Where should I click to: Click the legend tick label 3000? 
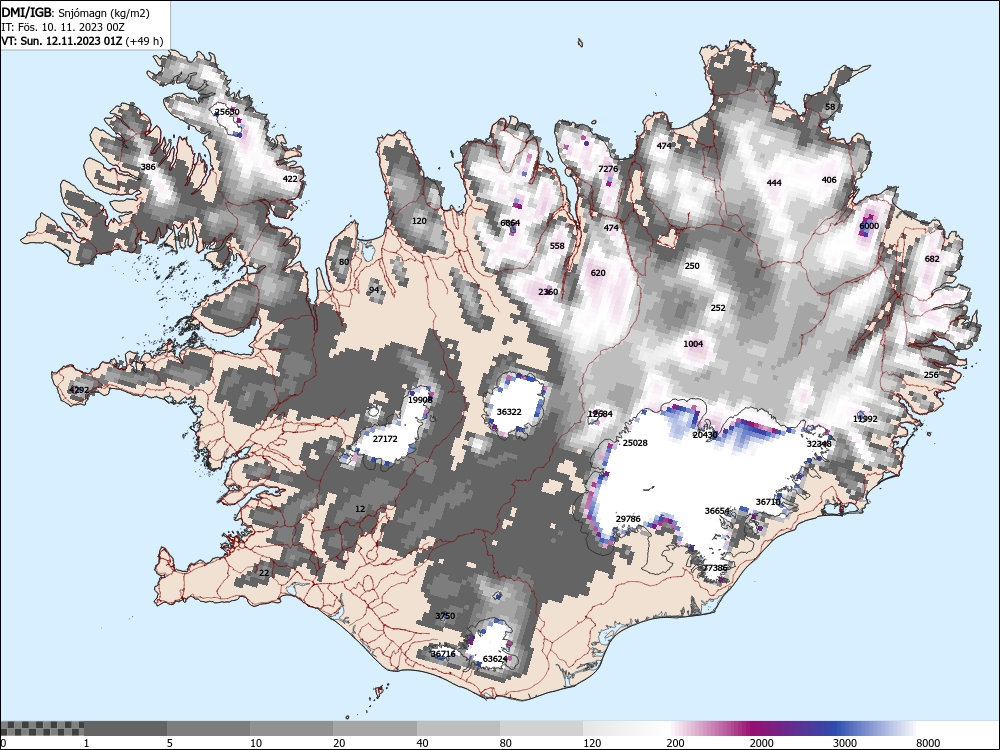[x=845, y=743]
